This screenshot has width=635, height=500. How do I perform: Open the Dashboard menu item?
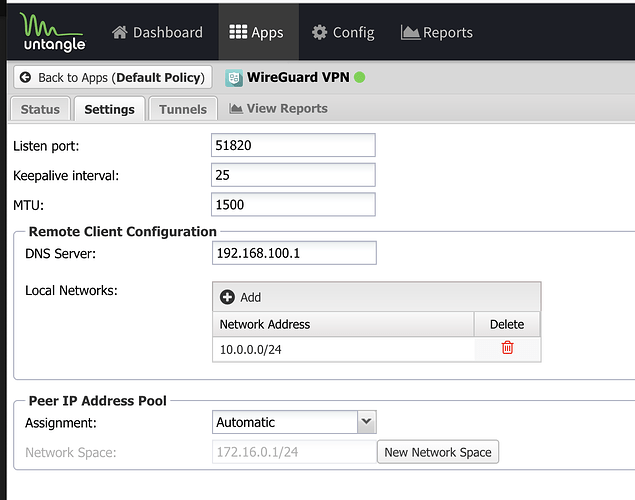[x=158, y=32]
